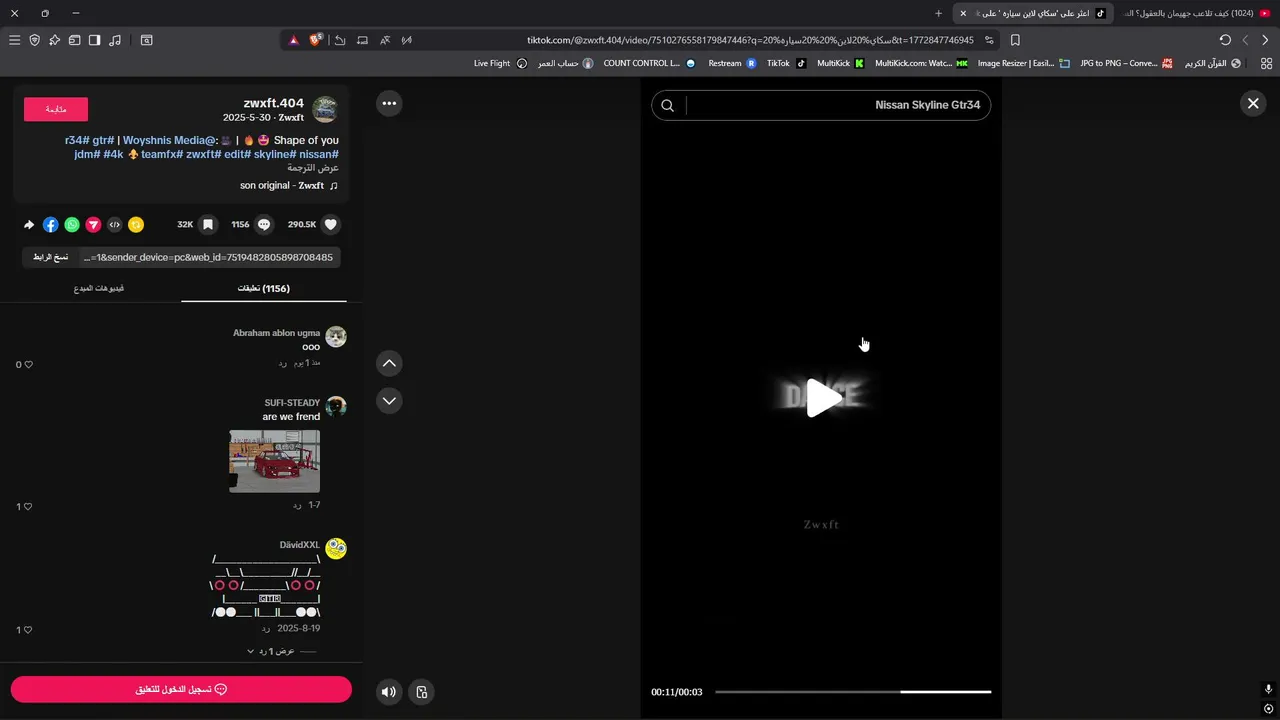The image size is (1280, 720).
Task: Get the embed code icon
Action: pos(115,225)
